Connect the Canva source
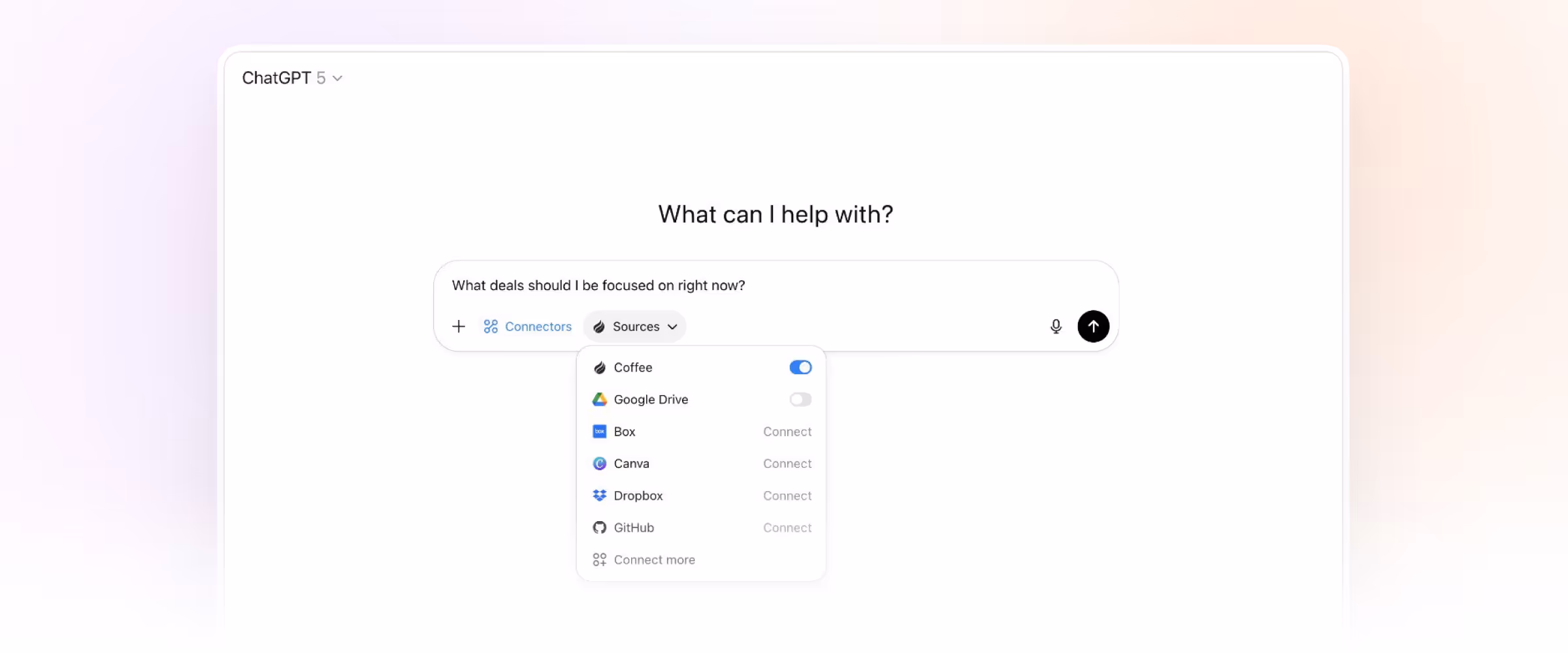The height and width of the screenshot is (653, 1568). [787, 464]
